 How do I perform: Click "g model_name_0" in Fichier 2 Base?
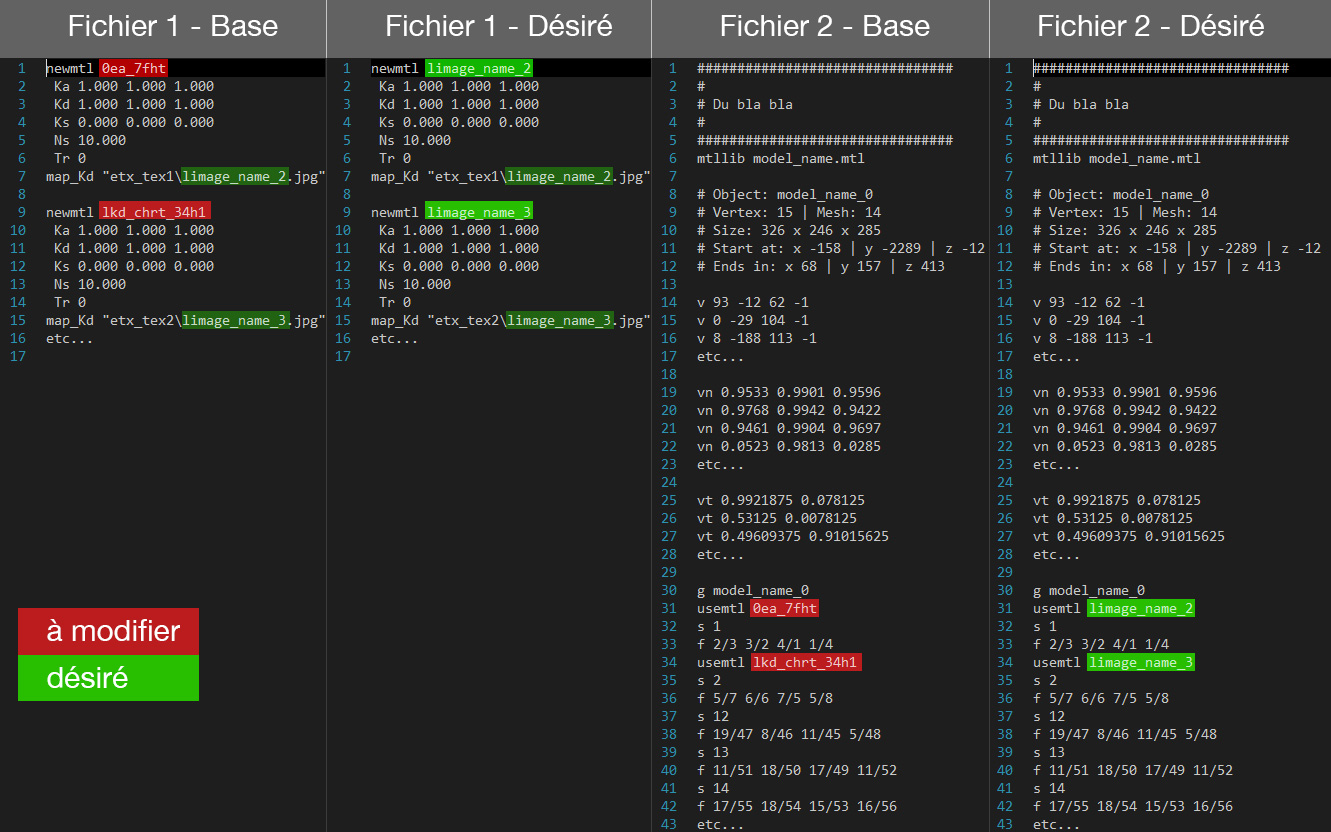pos(753,590)
